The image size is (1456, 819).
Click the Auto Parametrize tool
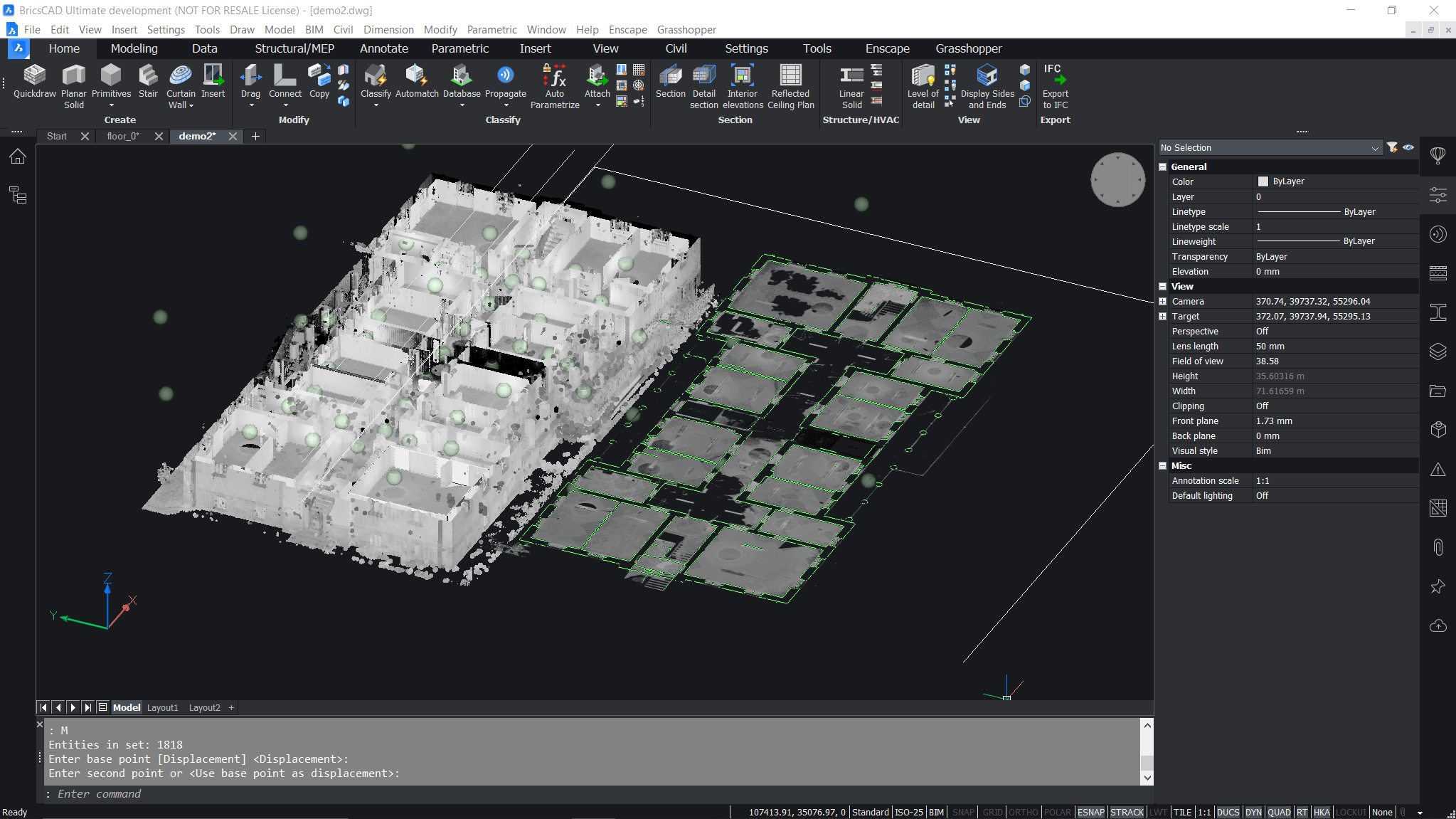(x=554, y=82)
